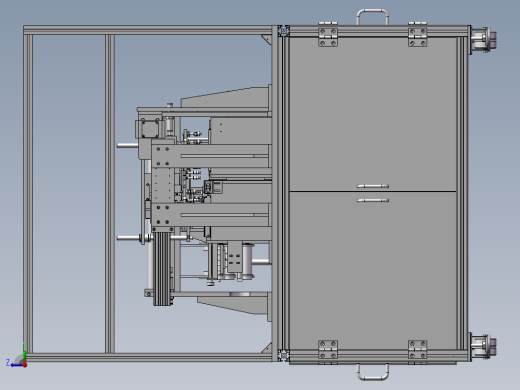Select the bottom horizontal frame profile
This screenshot has height=390, width=520.
[148, 358]
